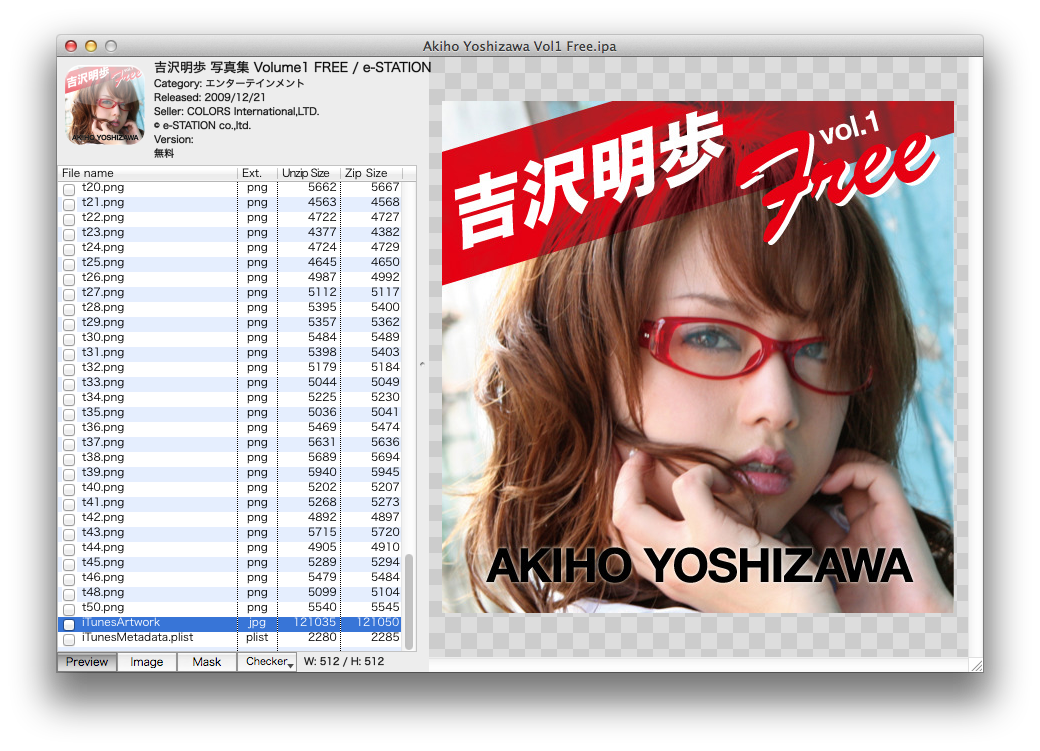Screen dimensions: 1040x751
Task: Select the t37.png file row
Action: coord(230,443)
